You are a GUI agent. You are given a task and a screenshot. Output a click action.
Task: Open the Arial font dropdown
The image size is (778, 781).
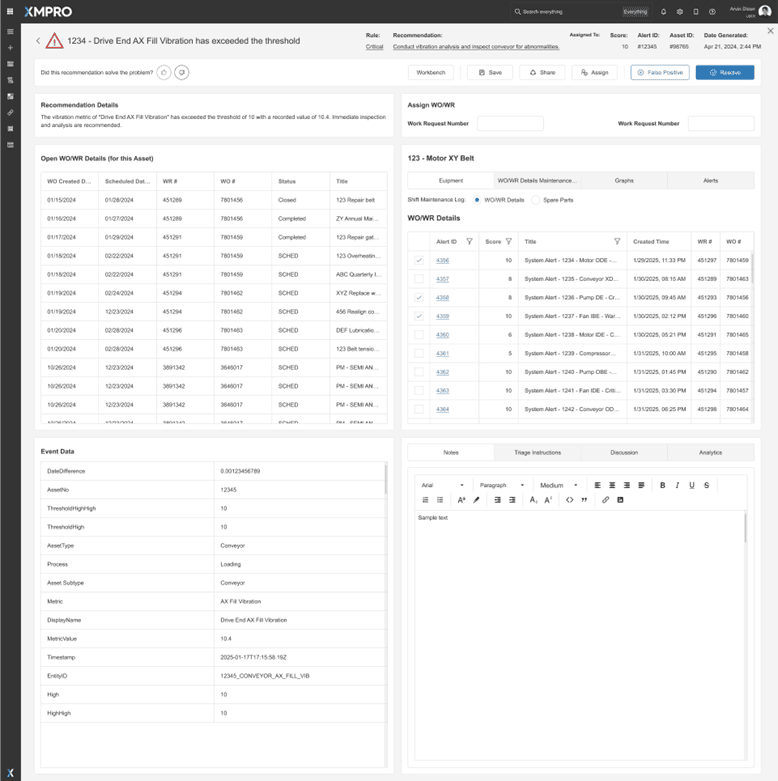(442, 485)
